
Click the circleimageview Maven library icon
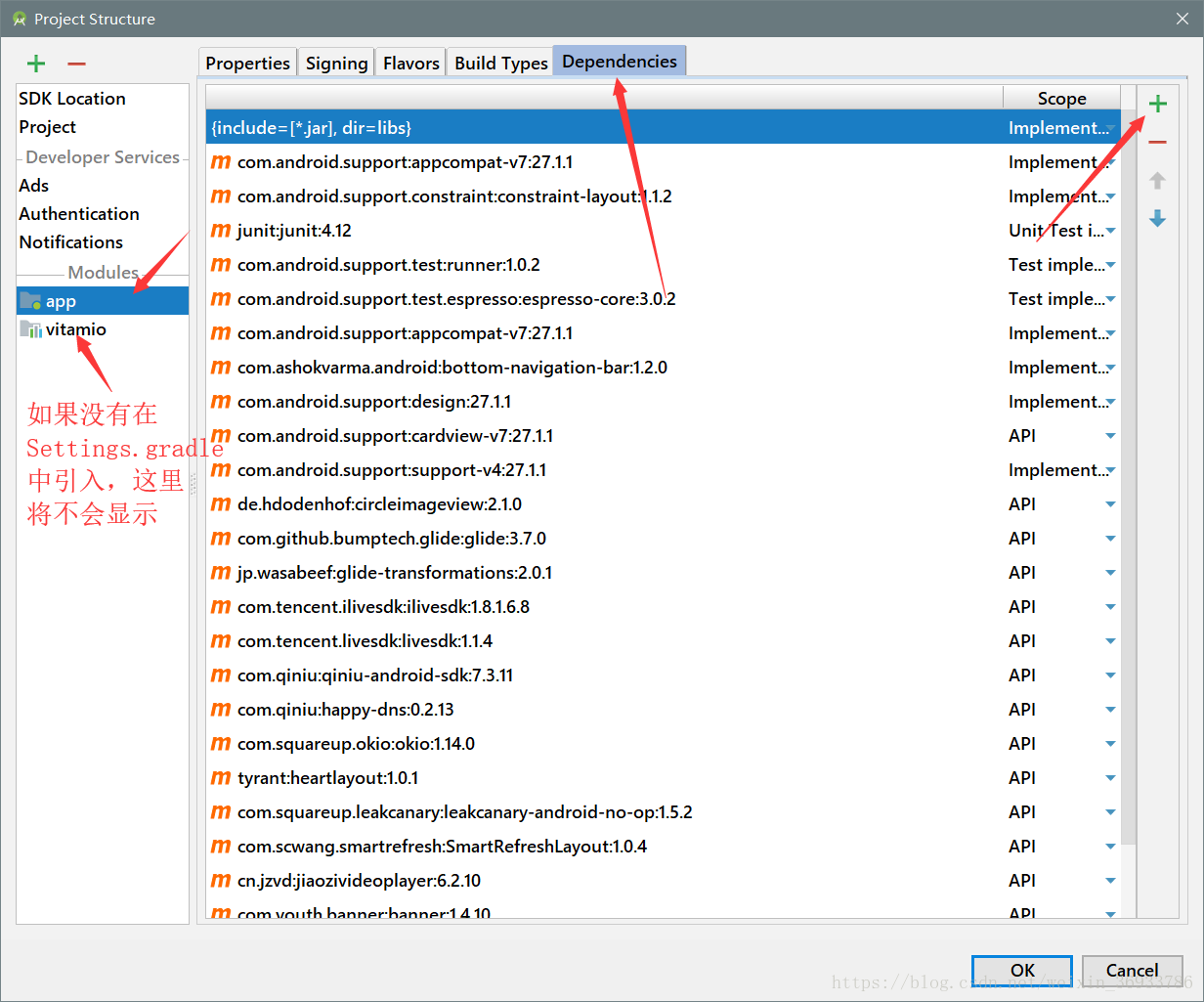(x=221, y=504)
